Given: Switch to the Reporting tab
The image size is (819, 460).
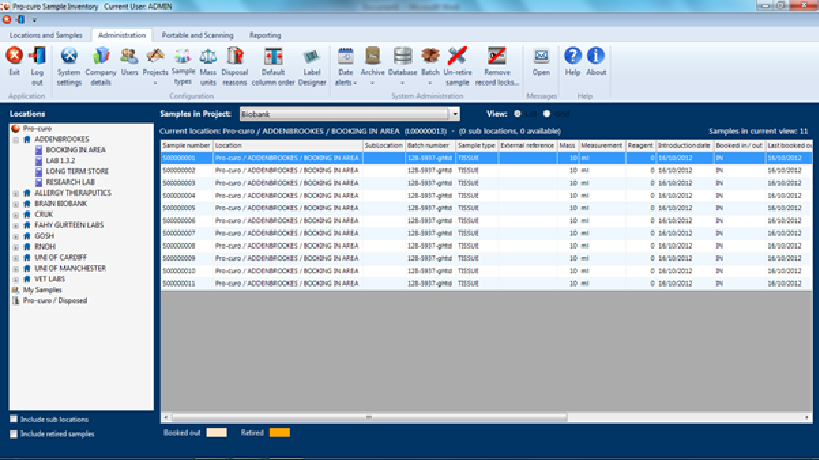Looking at the screenshot, I should [264, 34].
